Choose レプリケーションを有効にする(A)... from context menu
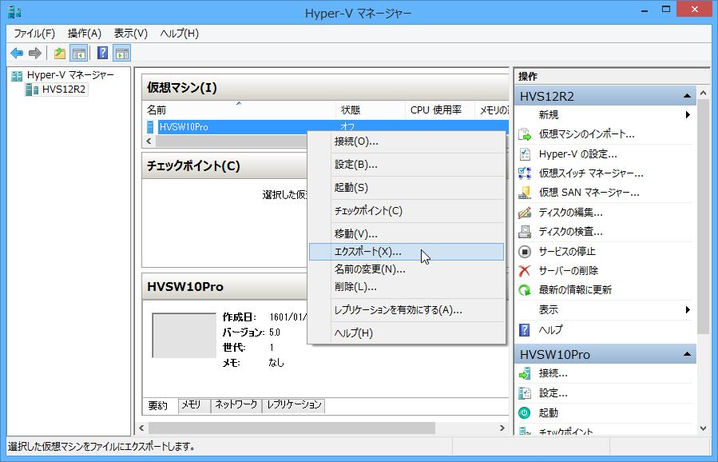Image resolution: width=718 pixels, height=462 pixels. [x=407, y=310]
